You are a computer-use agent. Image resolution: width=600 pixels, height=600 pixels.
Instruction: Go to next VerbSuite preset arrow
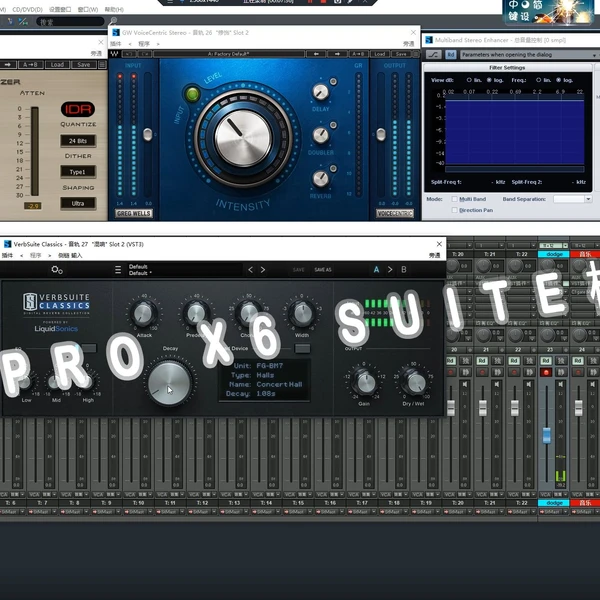click(263, 269)
